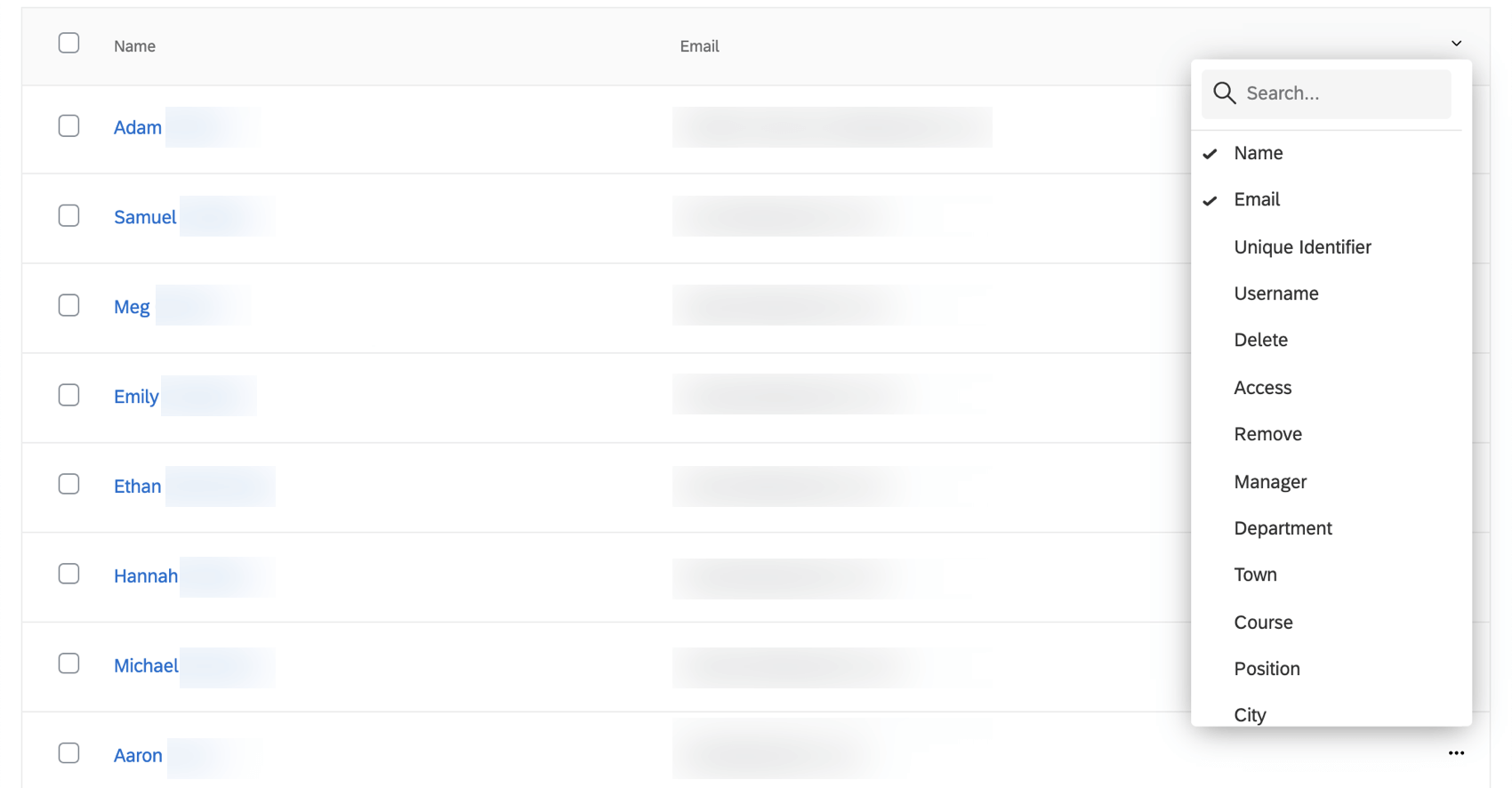Click the checkmark next to Name
1512x788 pixels.
pos(1210,153)
